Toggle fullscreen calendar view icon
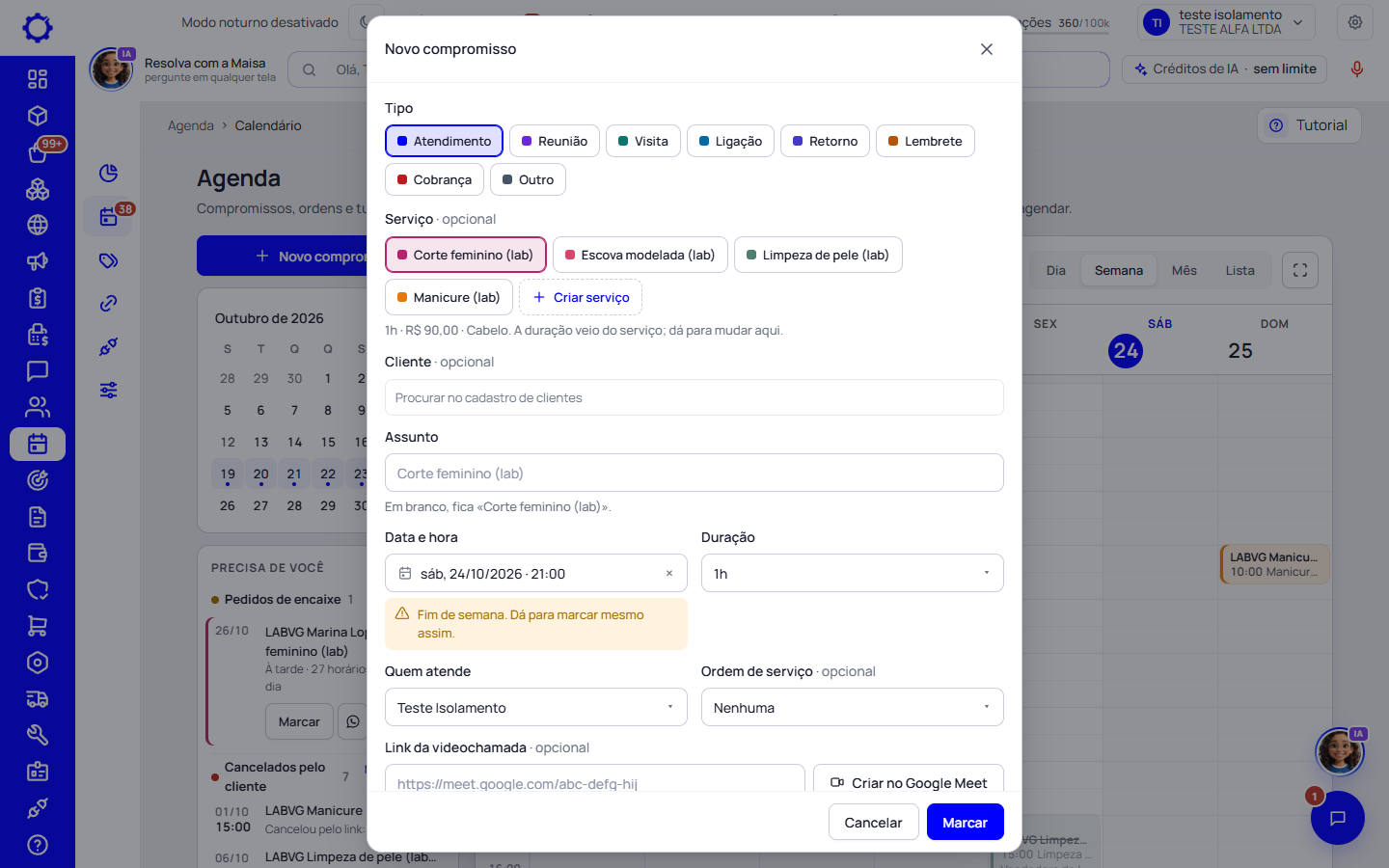 [x=1300, y=270]
